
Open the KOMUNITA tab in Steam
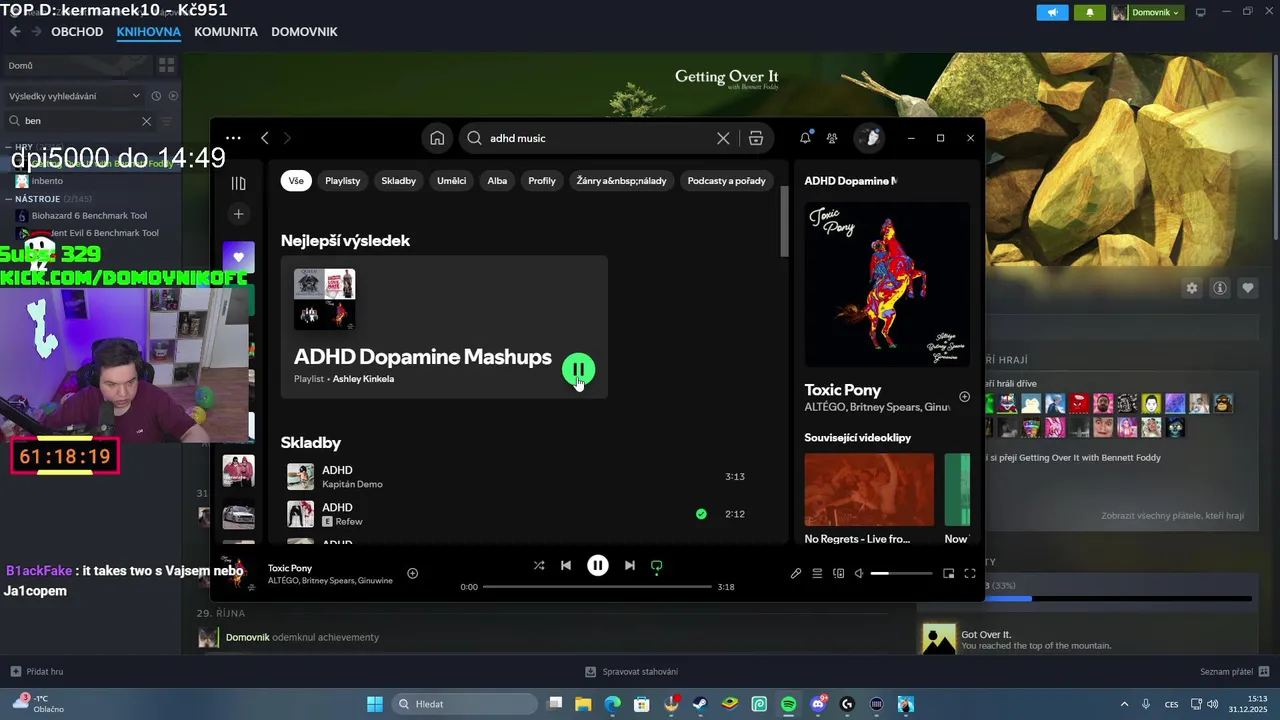226,32
